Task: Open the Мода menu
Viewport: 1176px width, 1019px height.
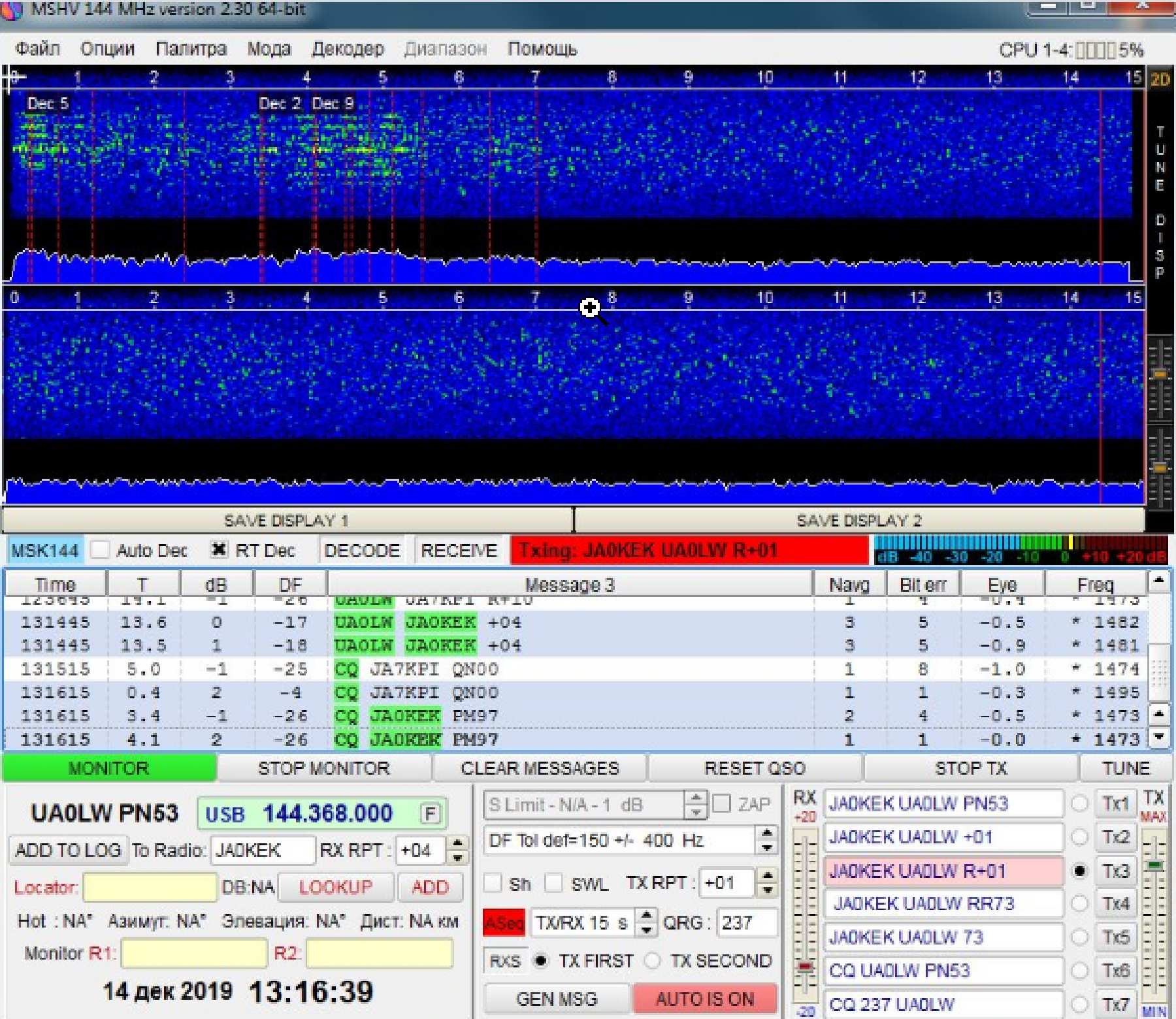Action: [269, 49]
